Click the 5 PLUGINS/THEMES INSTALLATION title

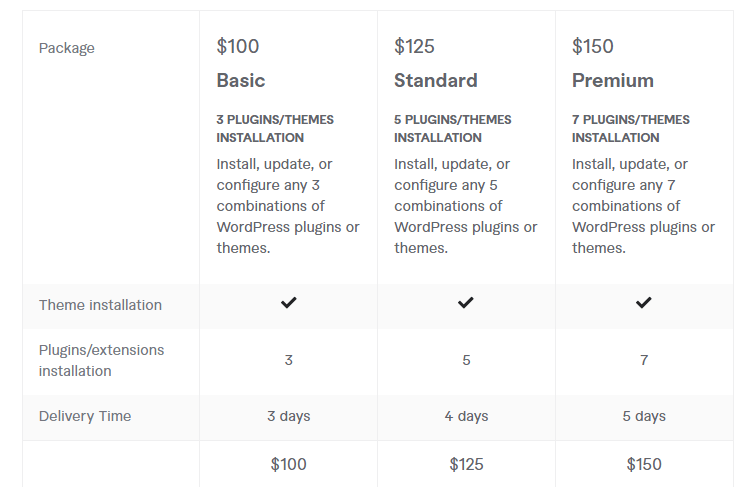click(453, 128)
